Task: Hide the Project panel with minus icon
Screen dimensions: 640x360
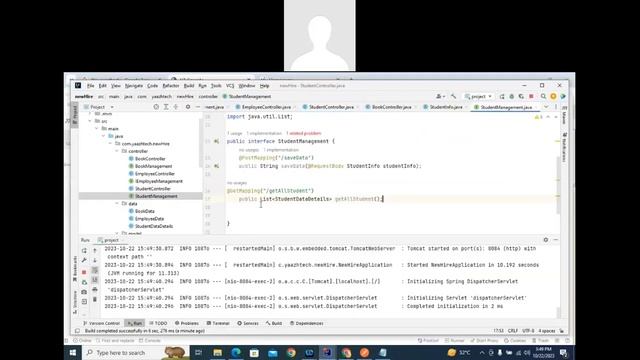Action: 198,107
